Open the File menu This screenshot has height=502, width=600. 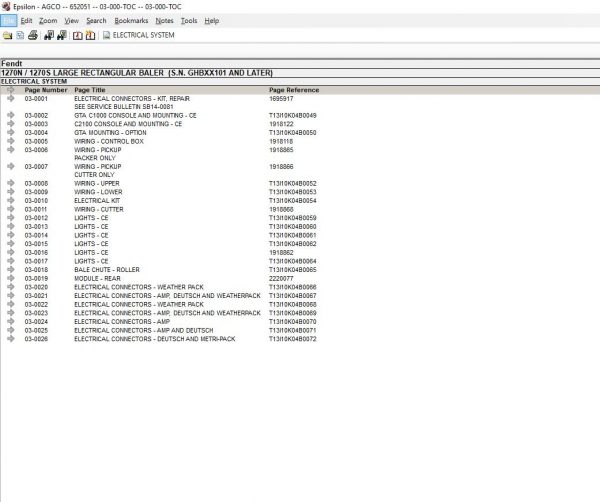(9, 21)
